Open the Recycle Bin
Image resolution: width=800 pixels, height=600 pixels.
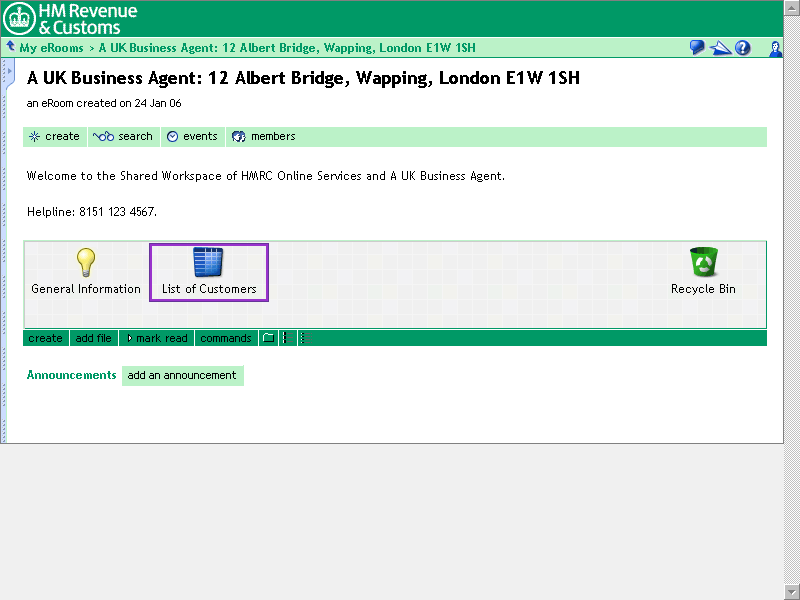coord(703,262)
